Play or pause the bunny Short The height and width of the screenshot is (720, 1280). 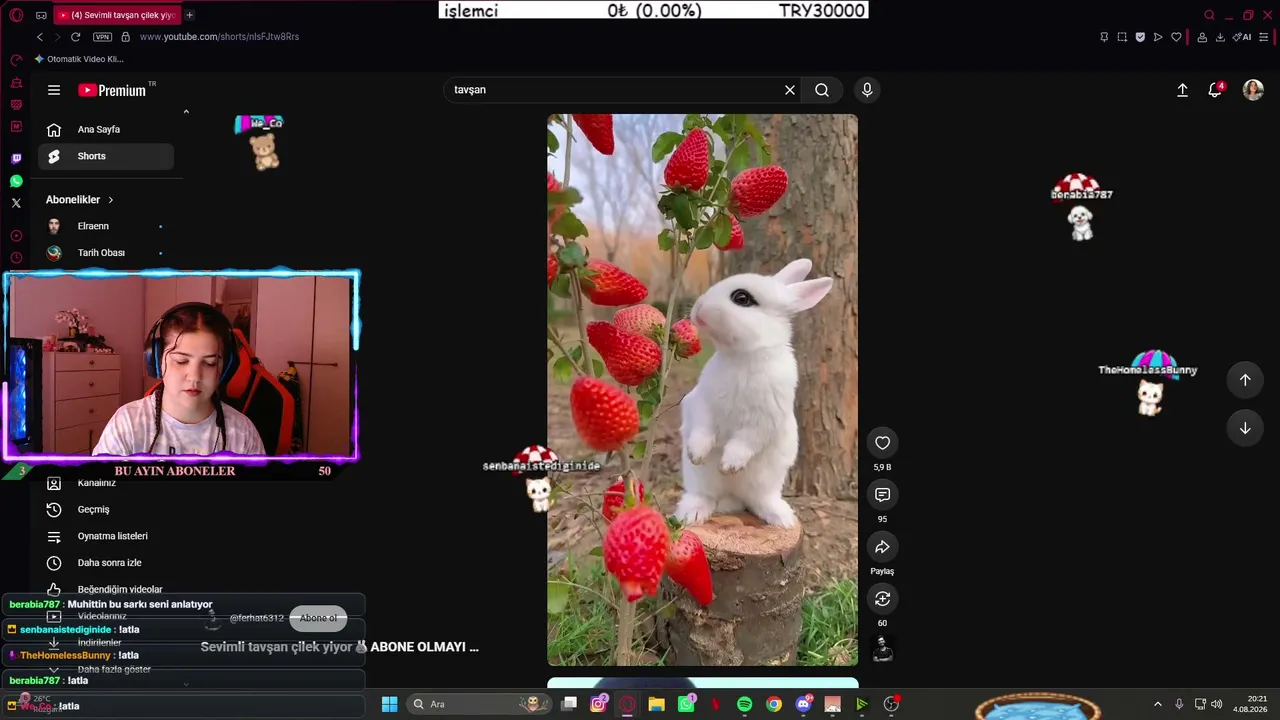[x=702, y=390]
